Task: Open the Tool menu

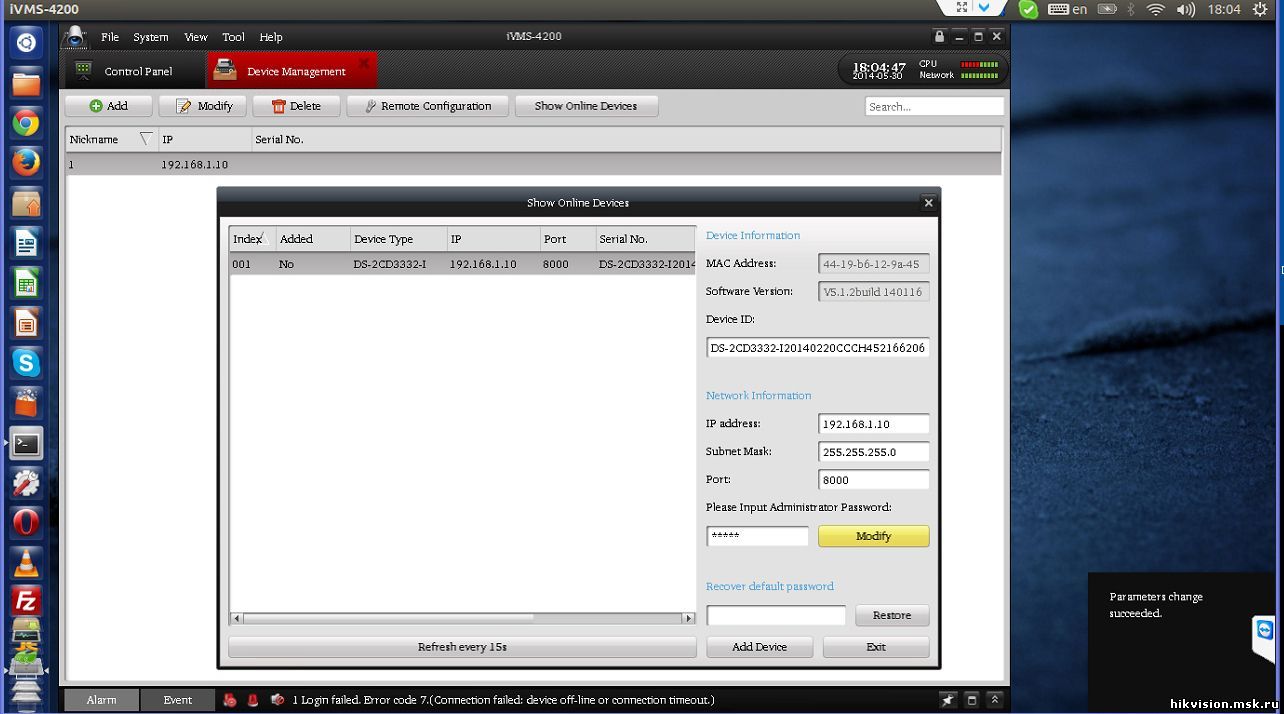Action: (x=233, y=37)
